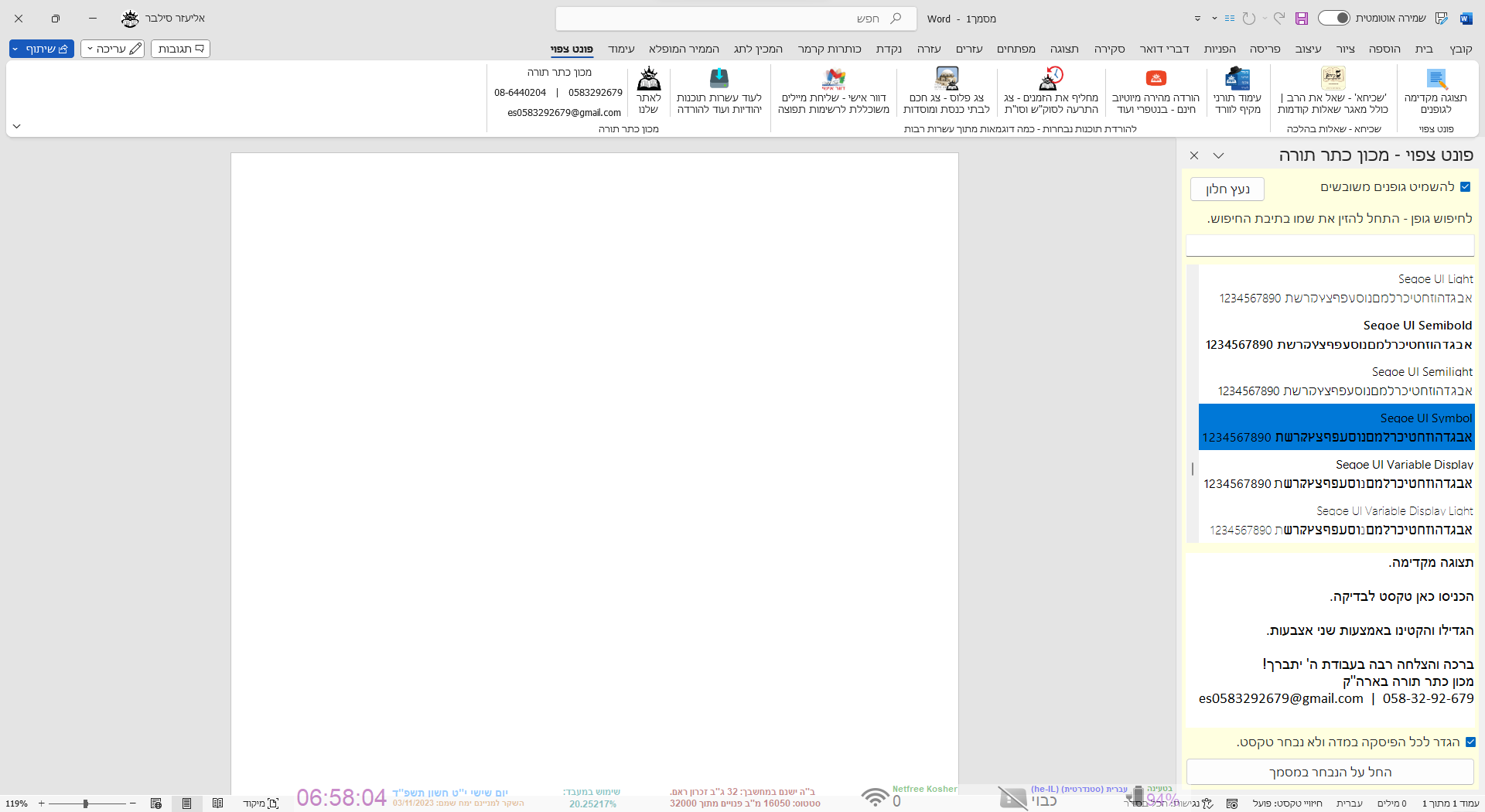
Task: Select the Segoe UI Variable Display font
Action: click(1336, 473)
